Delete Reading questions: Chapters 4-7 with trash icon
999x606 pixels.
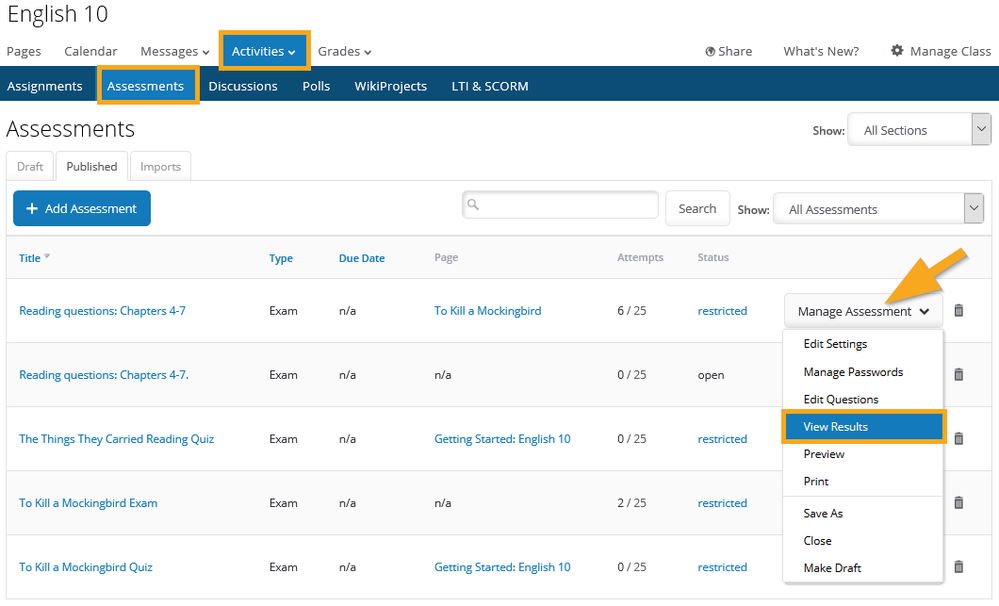(x=958, y=310)
